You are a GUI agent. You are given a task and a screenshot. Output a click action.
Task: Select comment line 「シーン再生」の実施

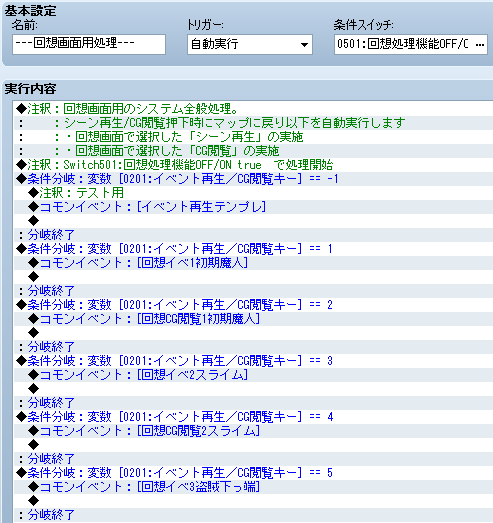(254, 137)
